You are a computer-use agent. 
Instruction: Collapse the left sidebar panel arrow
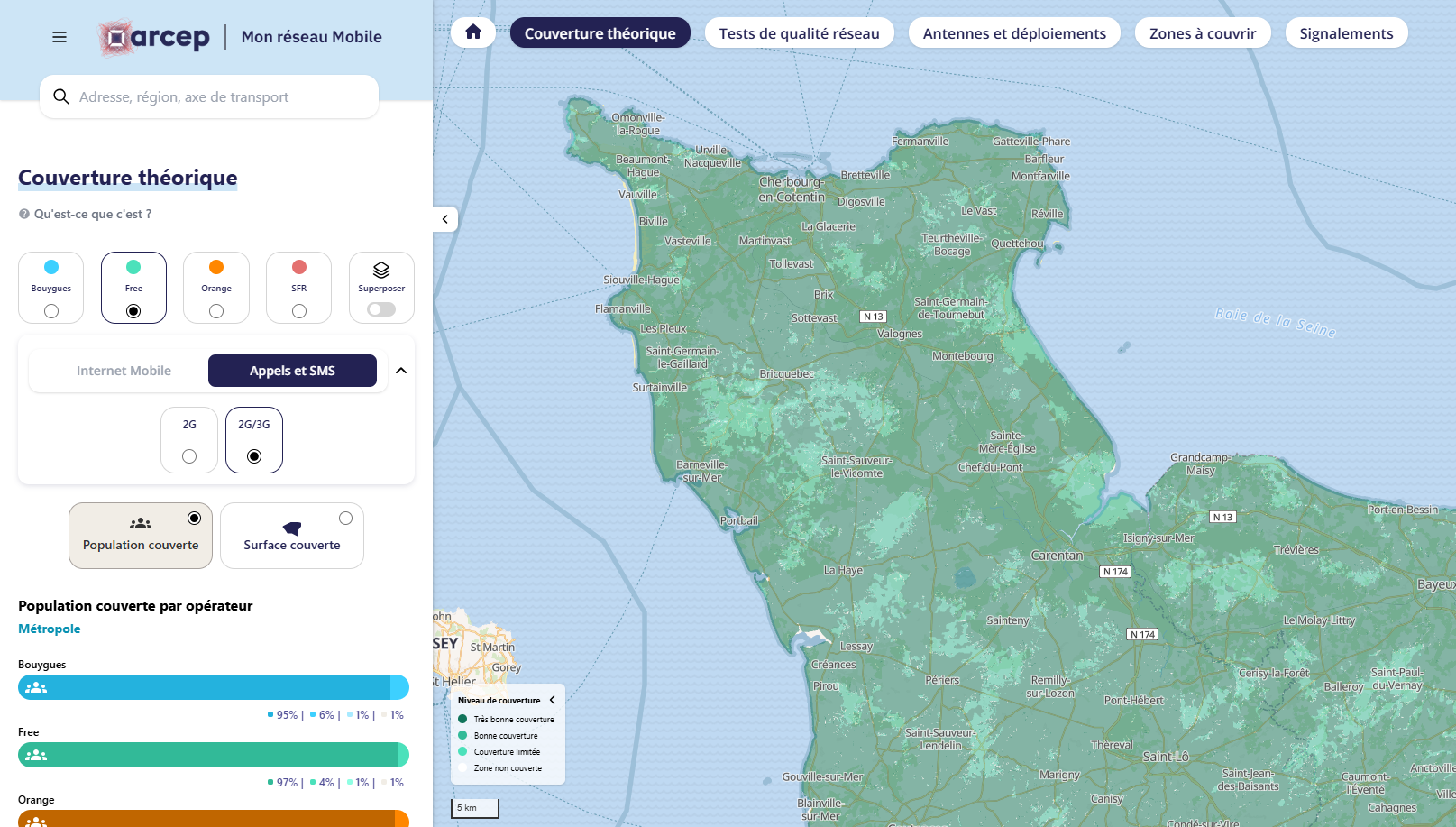tap(445, 219)
